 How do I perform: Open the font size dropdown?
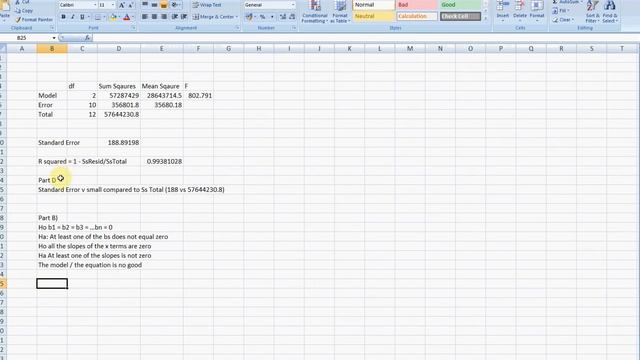pos(113,5)
